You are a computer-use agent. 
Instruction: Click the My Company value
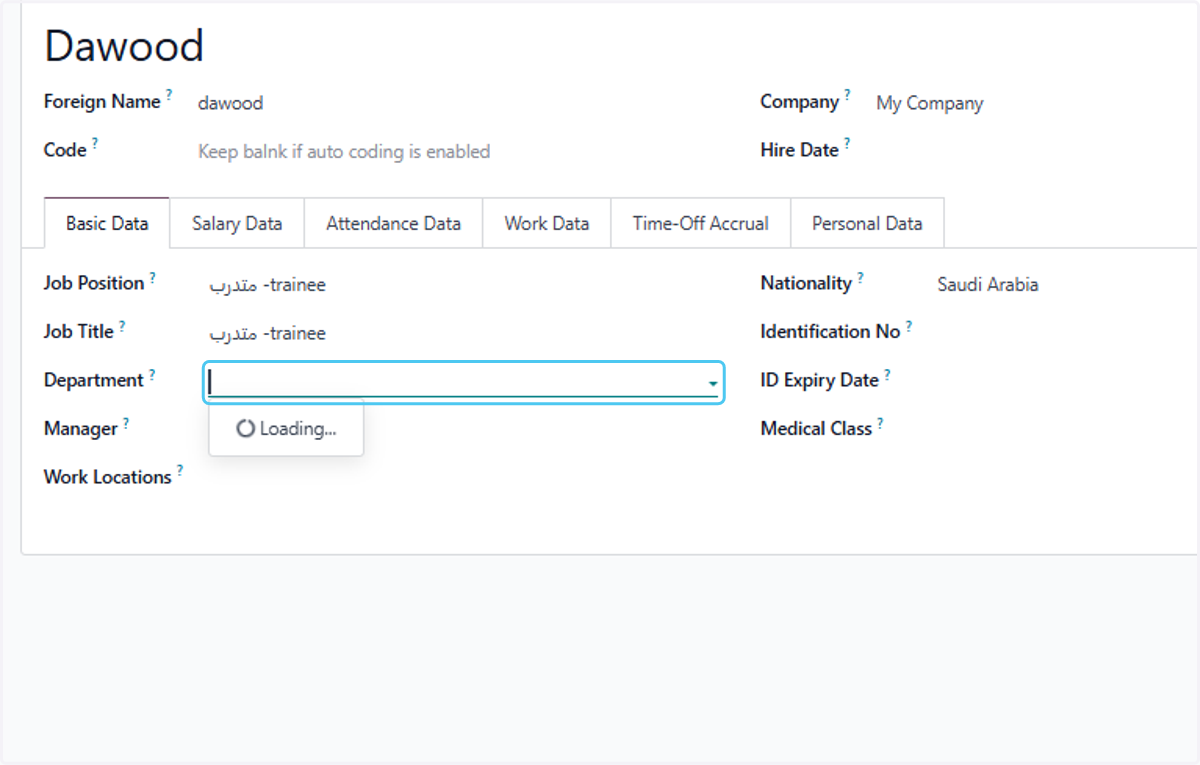(930, 103)
